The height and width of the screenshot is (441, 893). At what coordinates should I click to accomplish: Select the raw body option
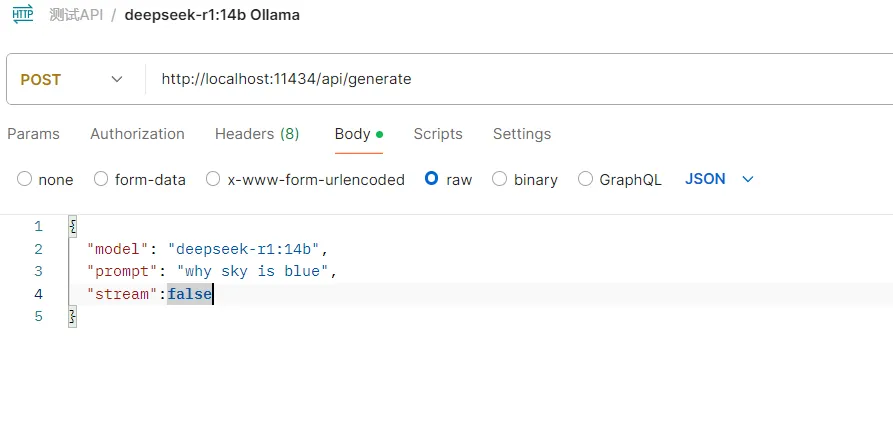pos(432,180)
